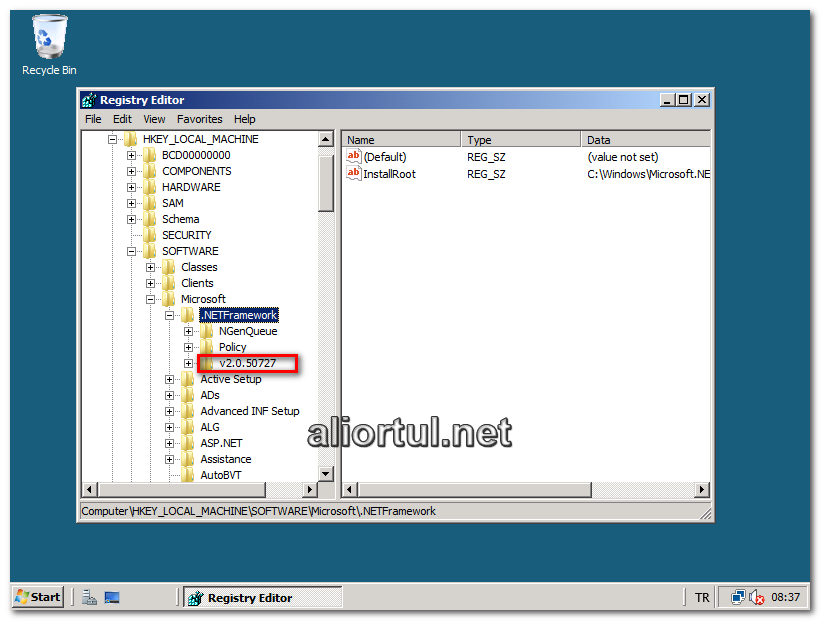Click the 08:37 taskbar clock

[x=785, y=597]
